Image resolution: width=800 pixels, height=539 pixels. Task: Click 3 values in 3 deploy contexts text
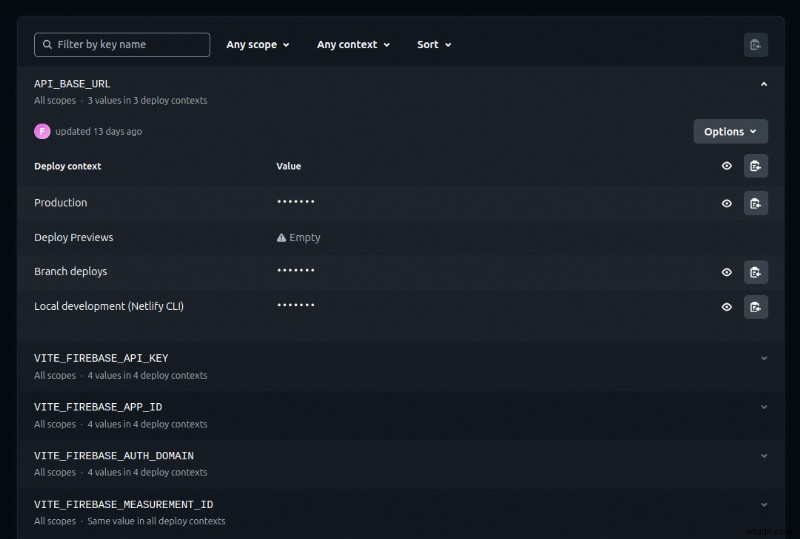click(147, 101)
